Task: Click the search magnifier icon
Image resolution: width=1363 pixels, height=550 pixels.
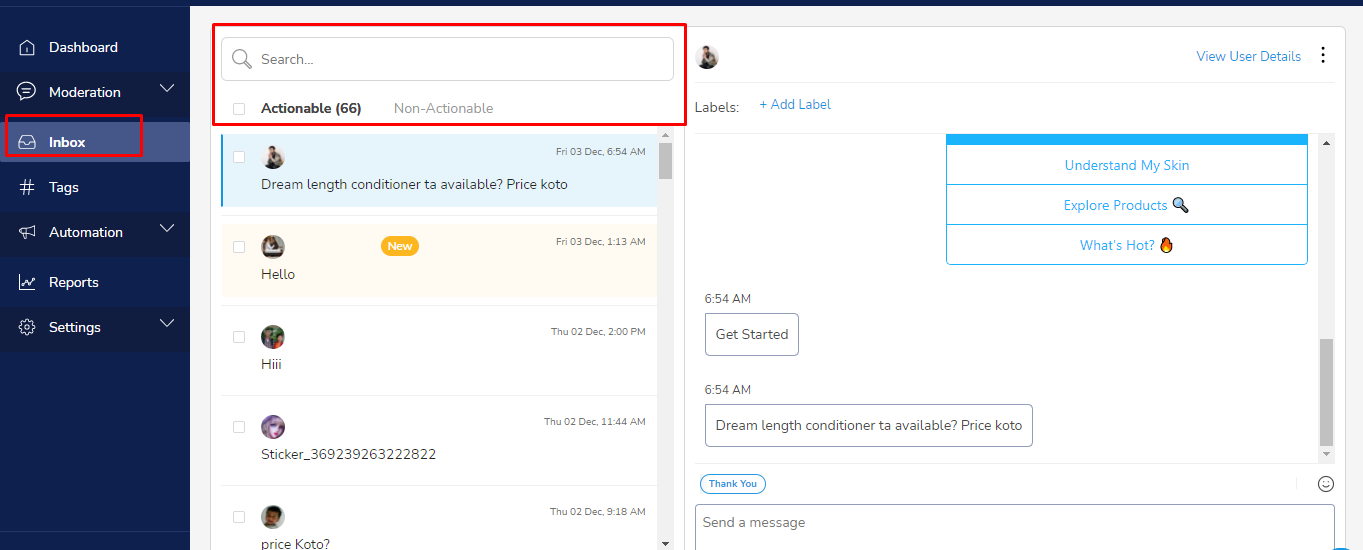Action: pyautogui.click(x=241, y=59)
